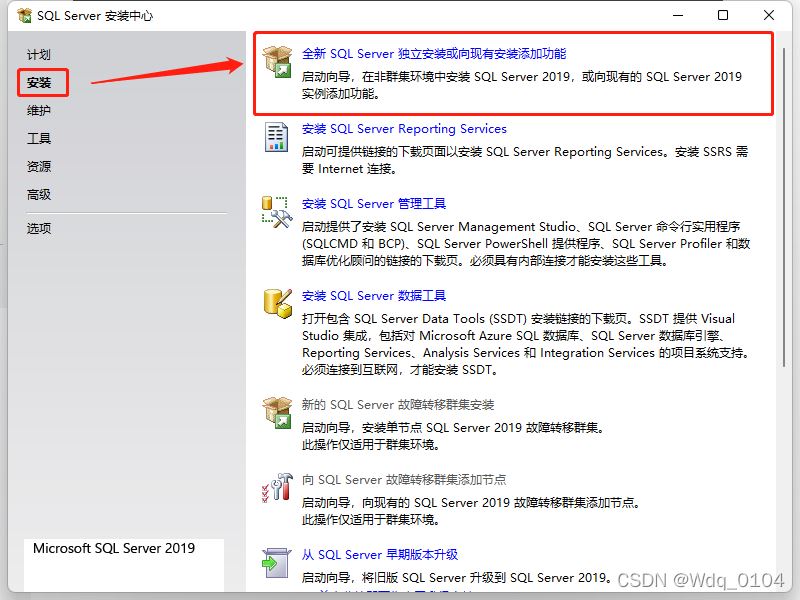
Task: Open 全新 SQL Server 独立安装 link
Action: (434, 54)
